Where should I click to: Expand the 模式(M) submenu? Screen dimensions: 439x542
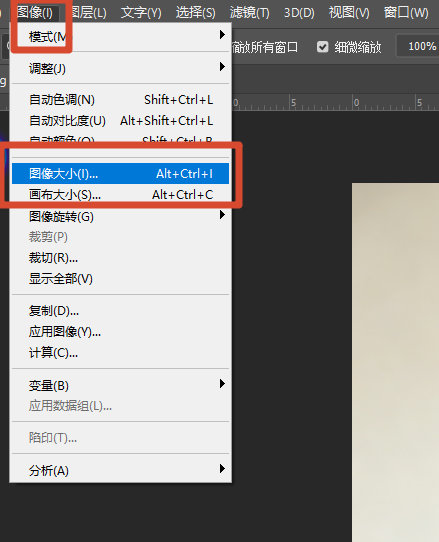[120, 36]
